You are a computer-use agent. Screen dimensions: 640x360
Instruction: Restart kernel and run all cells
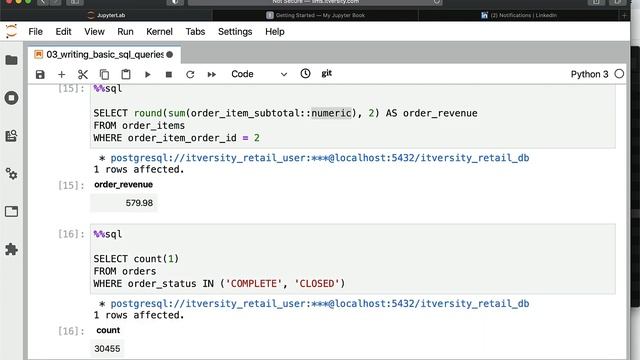(x=211, y=74)
